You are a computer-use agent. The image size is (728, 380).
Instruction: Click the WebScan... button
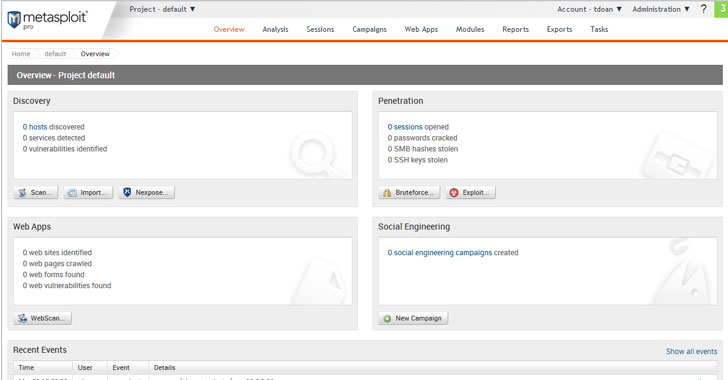pos(43,318)
